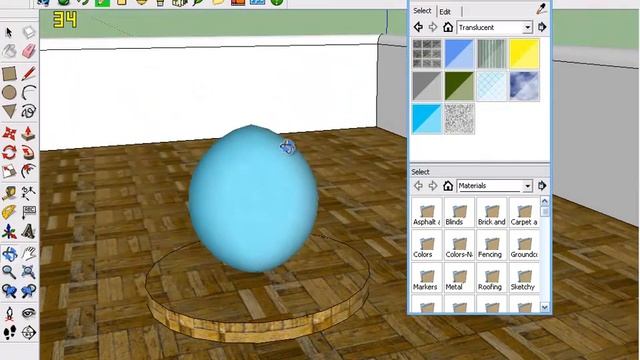Open the Asphalt materials folder

click(x=427, y=212)
